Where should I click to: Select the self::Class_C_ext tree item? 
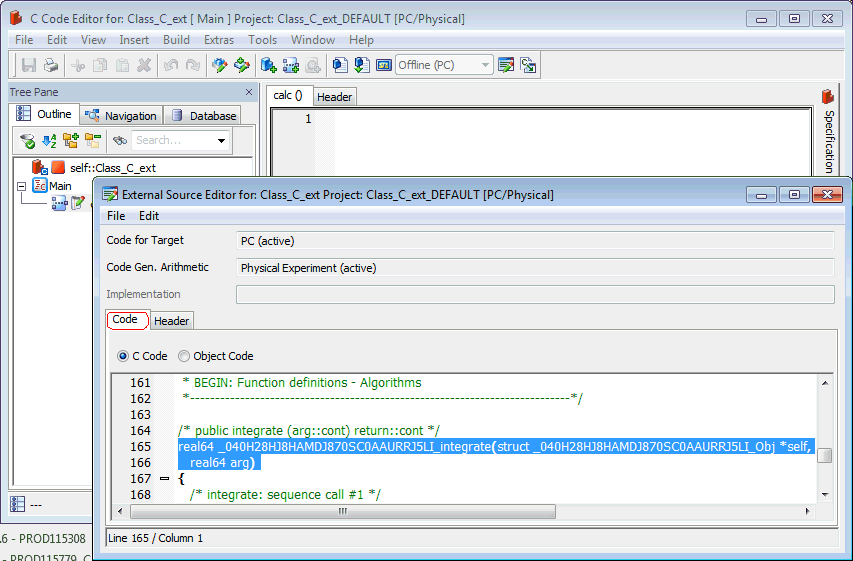click(x=113, y=168)
